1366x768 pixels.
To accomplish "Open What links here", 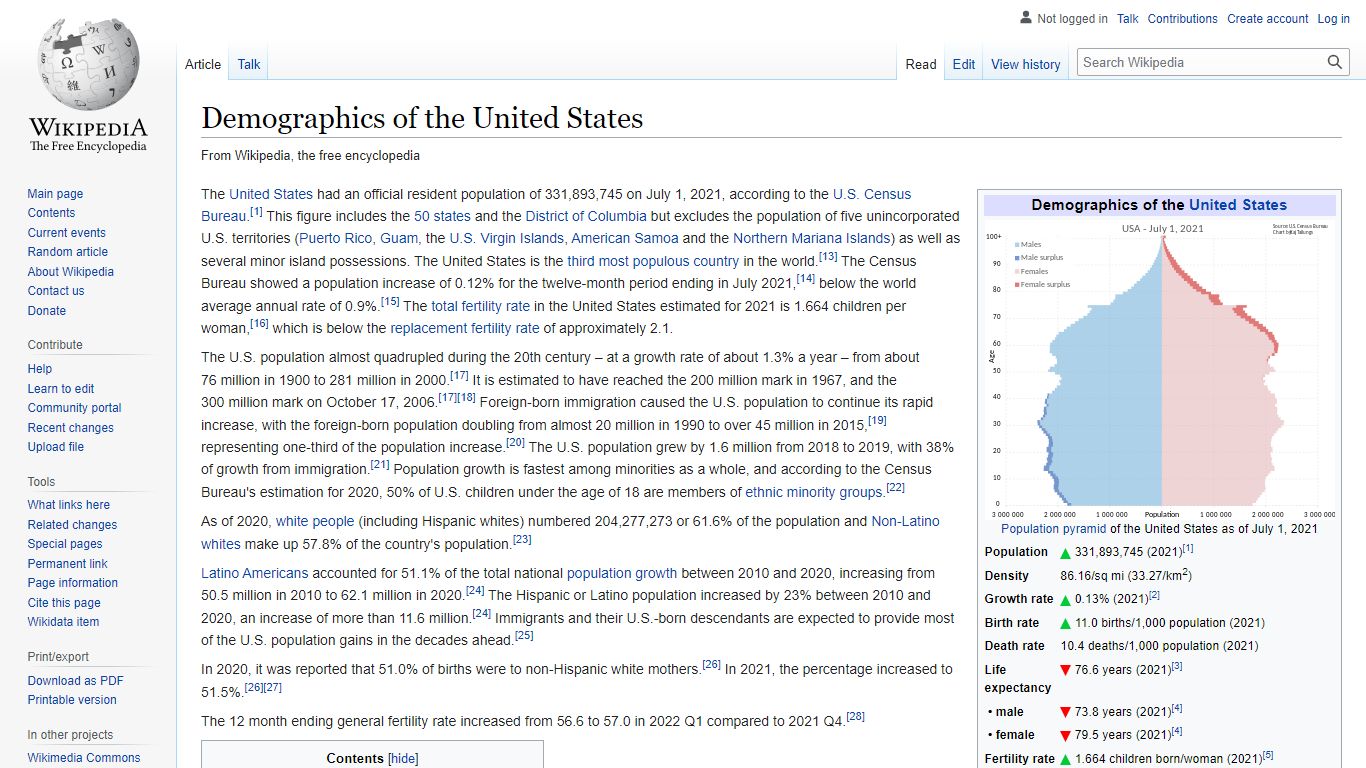I will coord(68,505).
